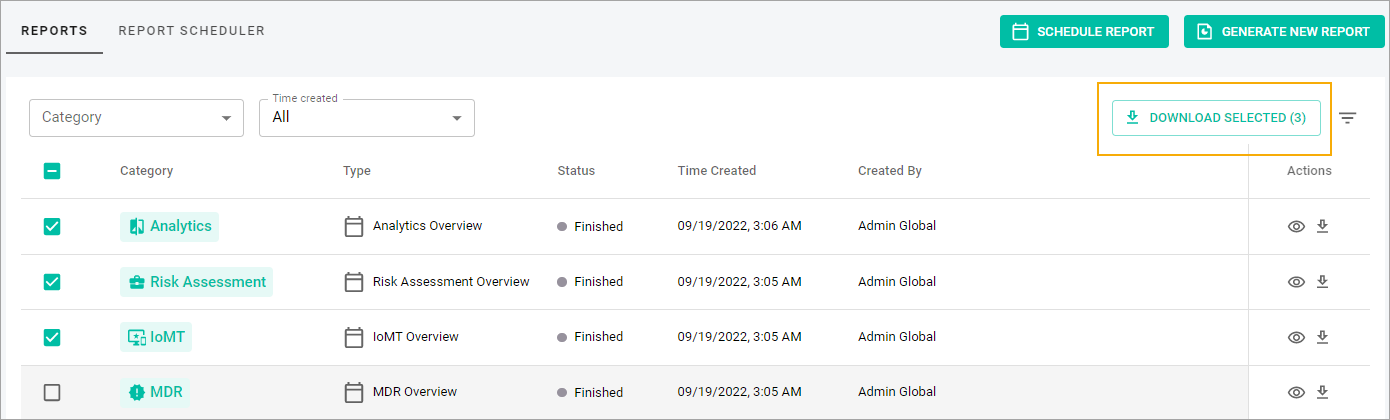This screenshot has width=1390, height=420.
Task: Uncheck the IoMT row checkbox
Action: (x=52, y=337)
